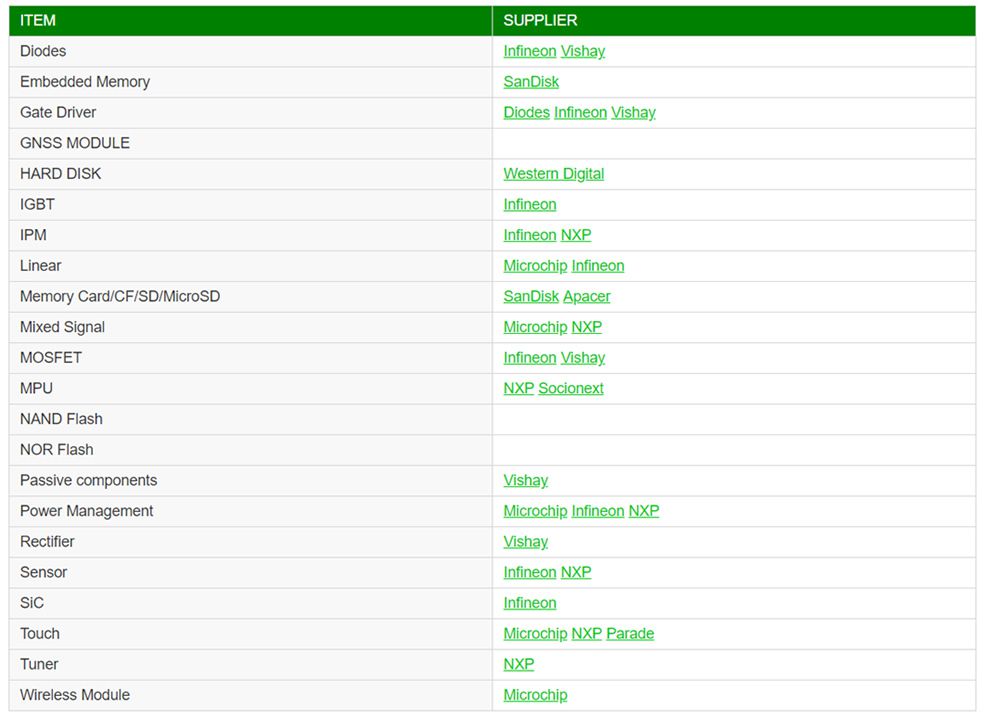Open SanDisk link for Embedded Memory

click(x=531, y=82)
